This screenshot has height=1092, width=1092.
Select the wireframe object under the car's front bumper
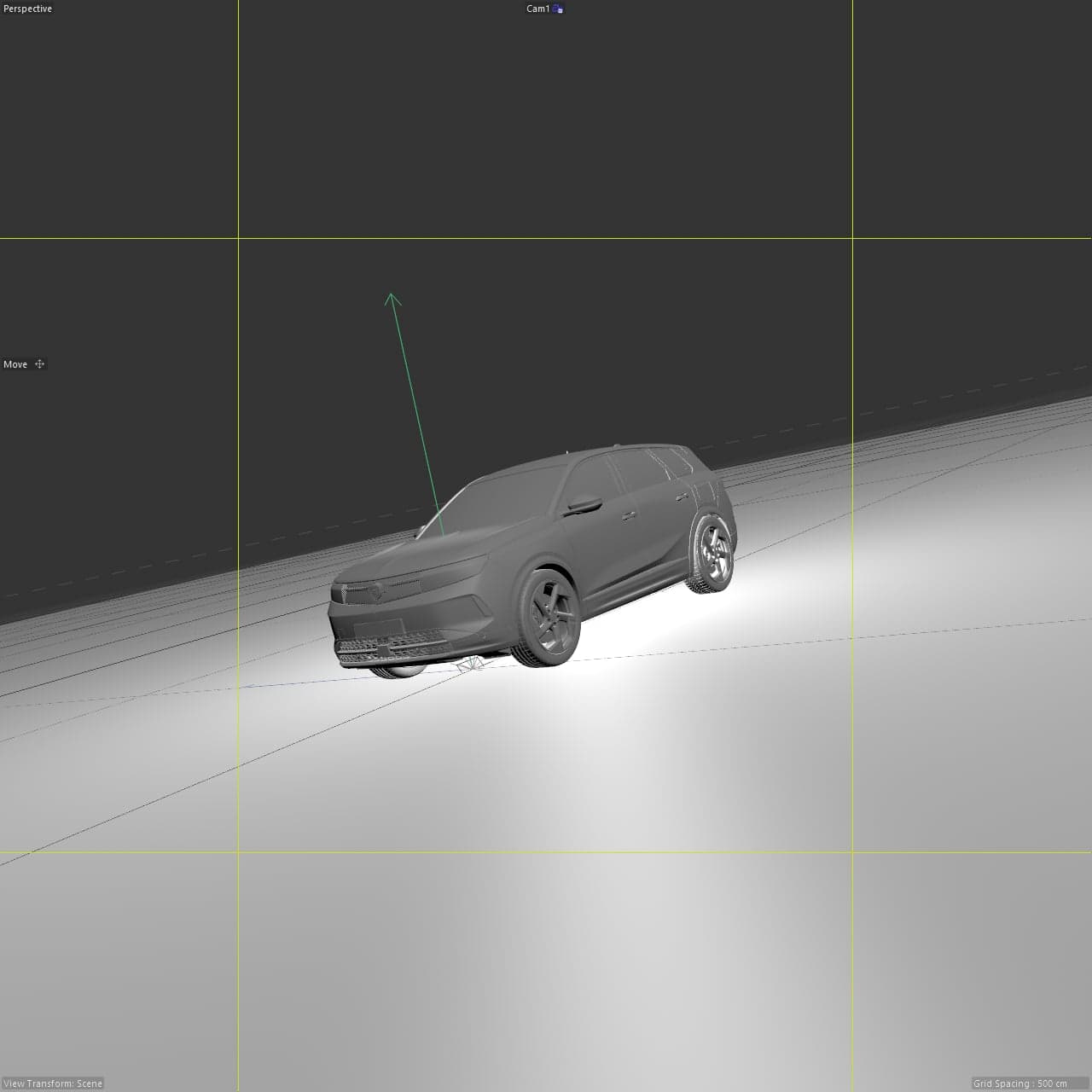[x=470, y=665]
